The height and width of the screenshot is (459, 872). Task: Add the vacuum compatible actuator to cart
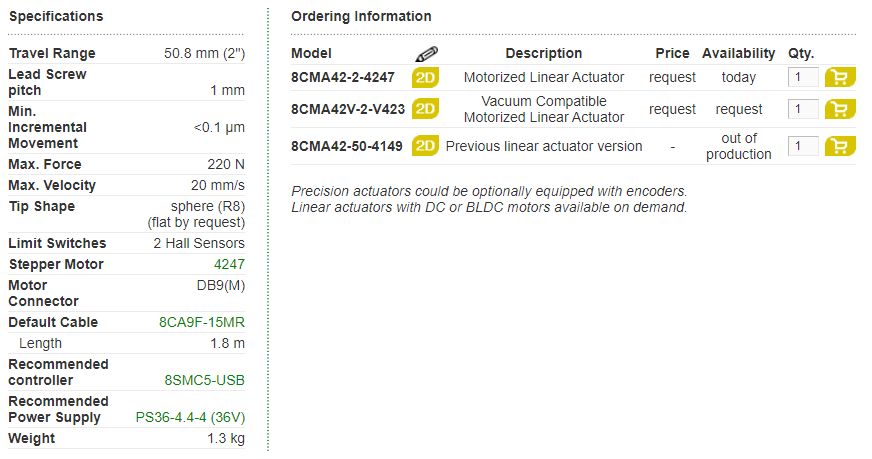pos(840,109)
